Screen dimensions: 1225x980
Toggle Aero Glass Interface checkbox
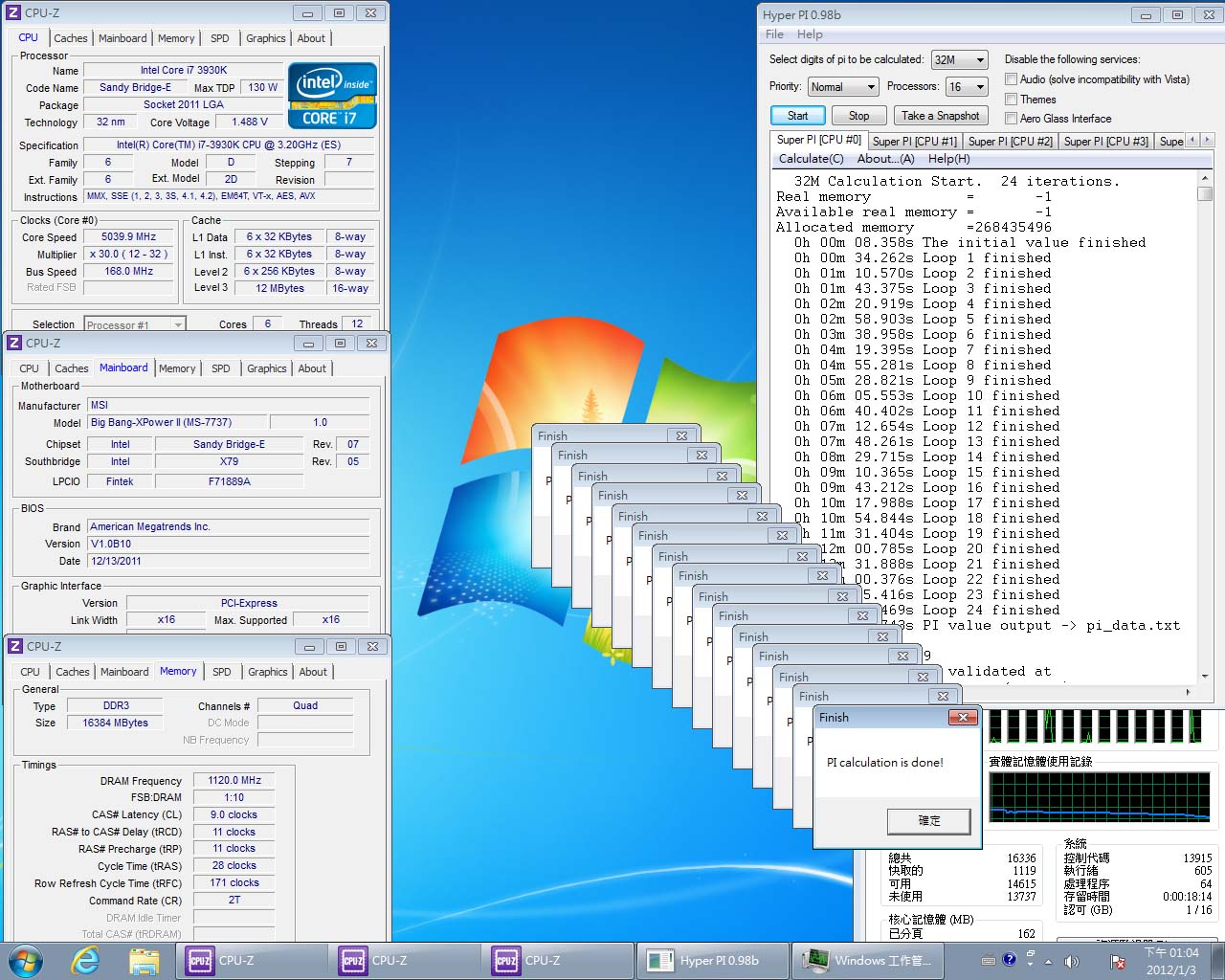point(1011,118)
